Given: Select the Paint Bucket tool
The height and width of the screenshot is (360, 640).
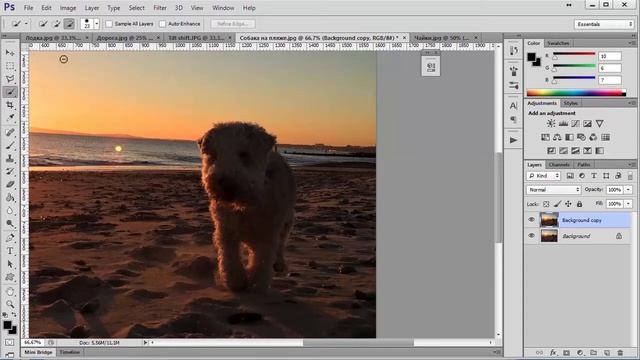Looking at the screenshot, I should (10, 198).
